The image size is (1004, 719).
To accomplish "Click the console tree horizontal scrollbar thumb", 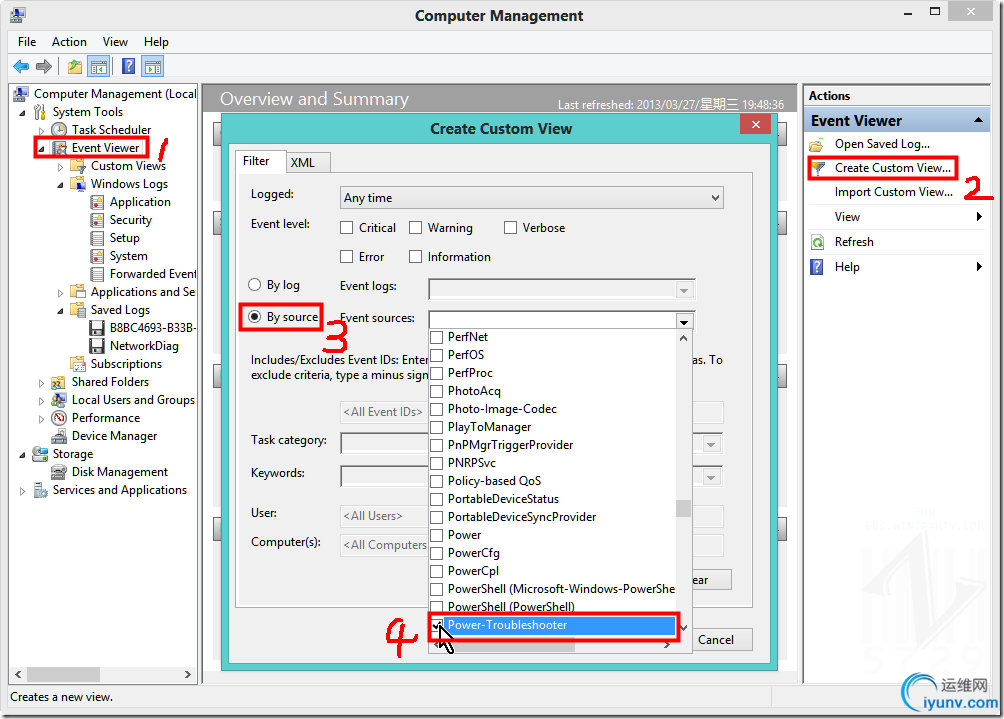I will 63,674.
